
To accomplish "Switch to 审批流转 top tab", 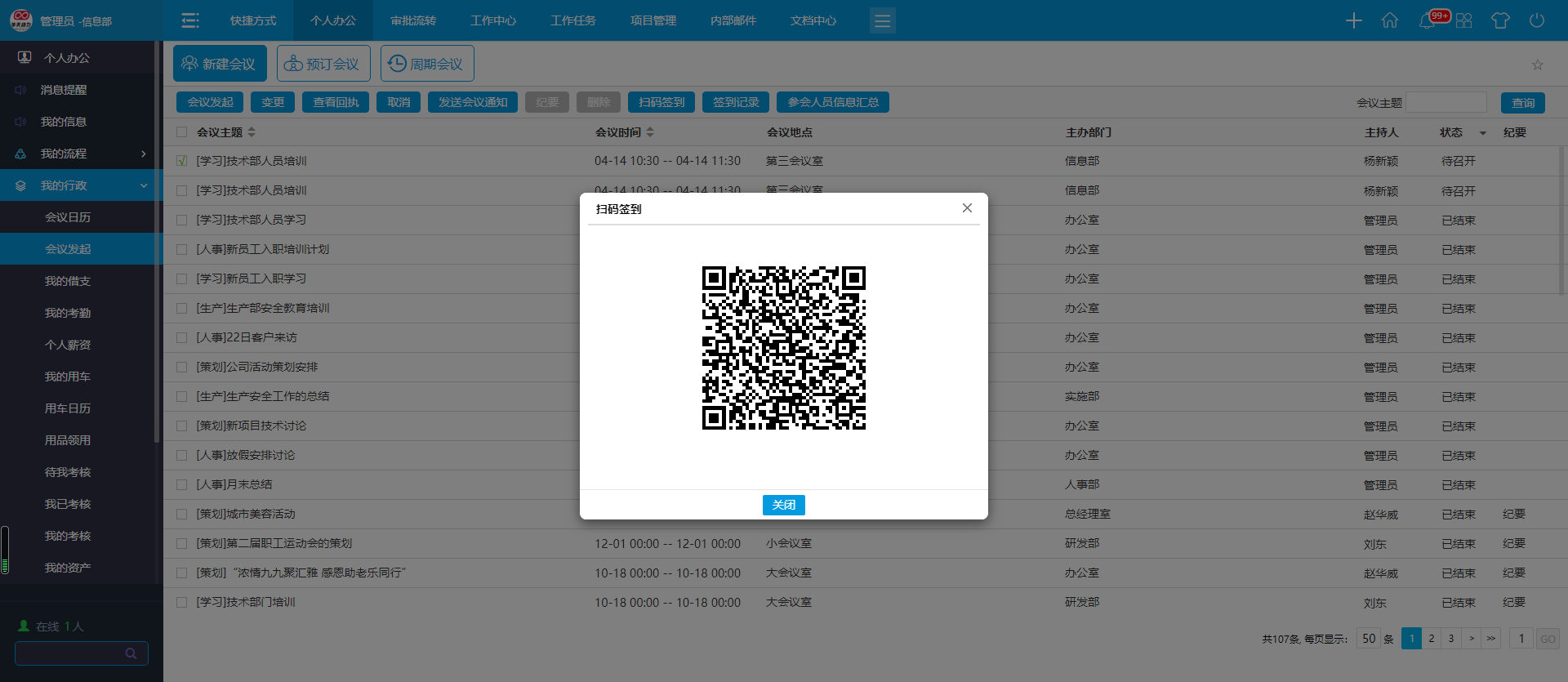I will [413, 20].
